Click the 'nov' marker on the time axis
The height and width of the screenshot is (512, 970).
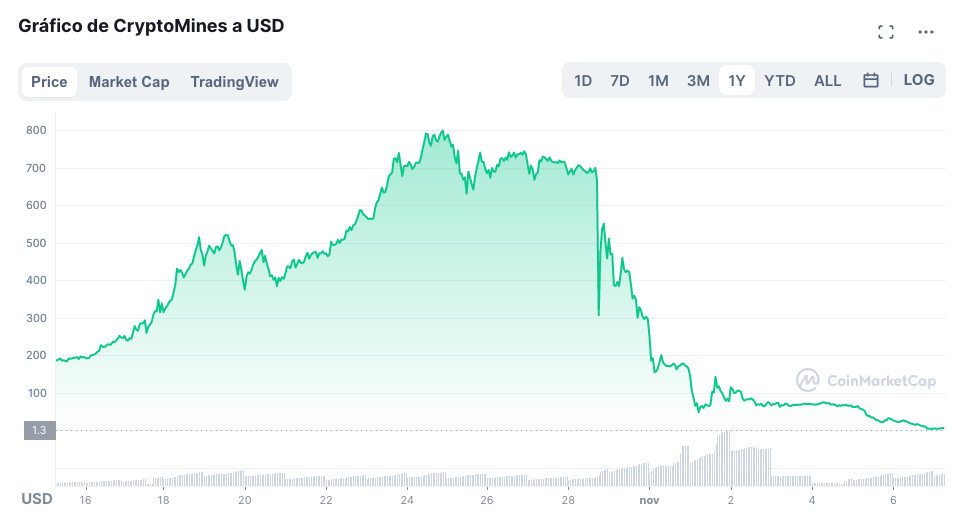[x=650, y=499]
